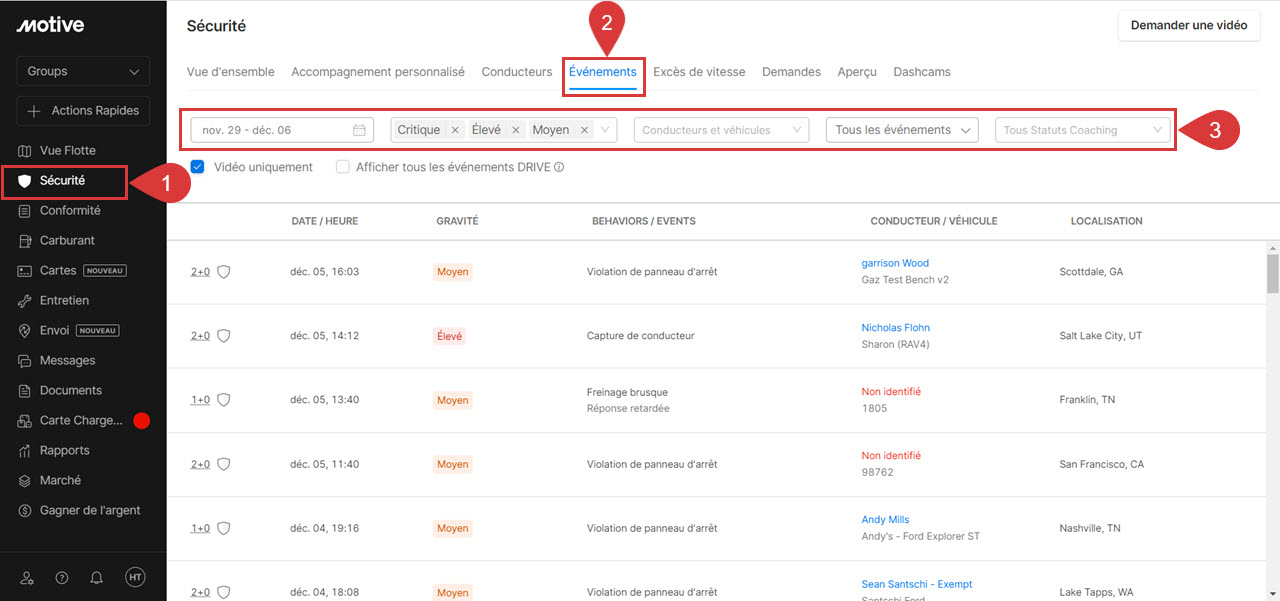The width and height of the screenshot is (1280, 601).
Task: Open the Messages chat icon
Action: pyautogui.click(x=25, y=361)
